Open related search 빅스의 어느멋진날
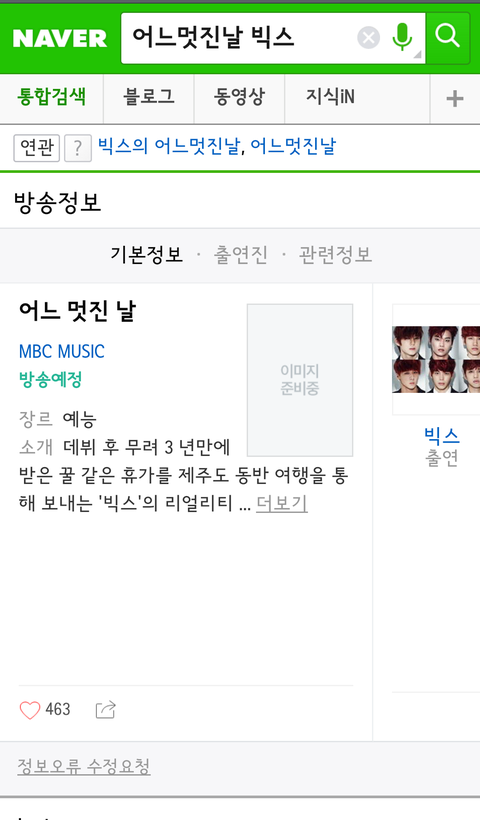The height and width of the screenshot is (820, 480). [x=169, y=146]
